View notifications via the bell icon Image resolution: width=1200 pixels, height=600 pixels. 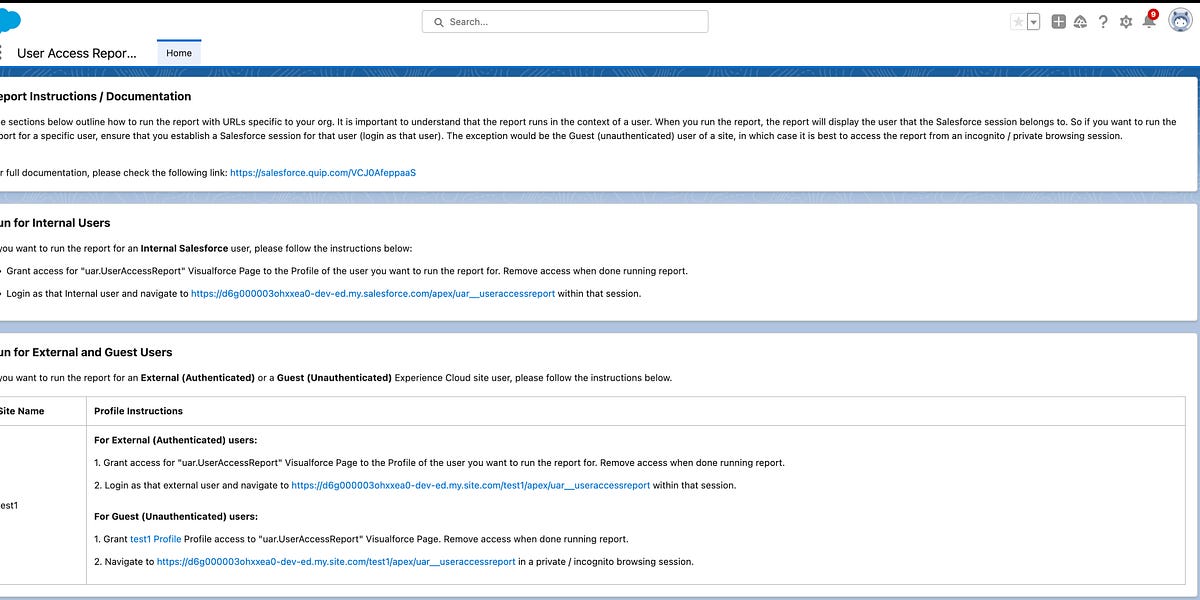point(1149,21)
